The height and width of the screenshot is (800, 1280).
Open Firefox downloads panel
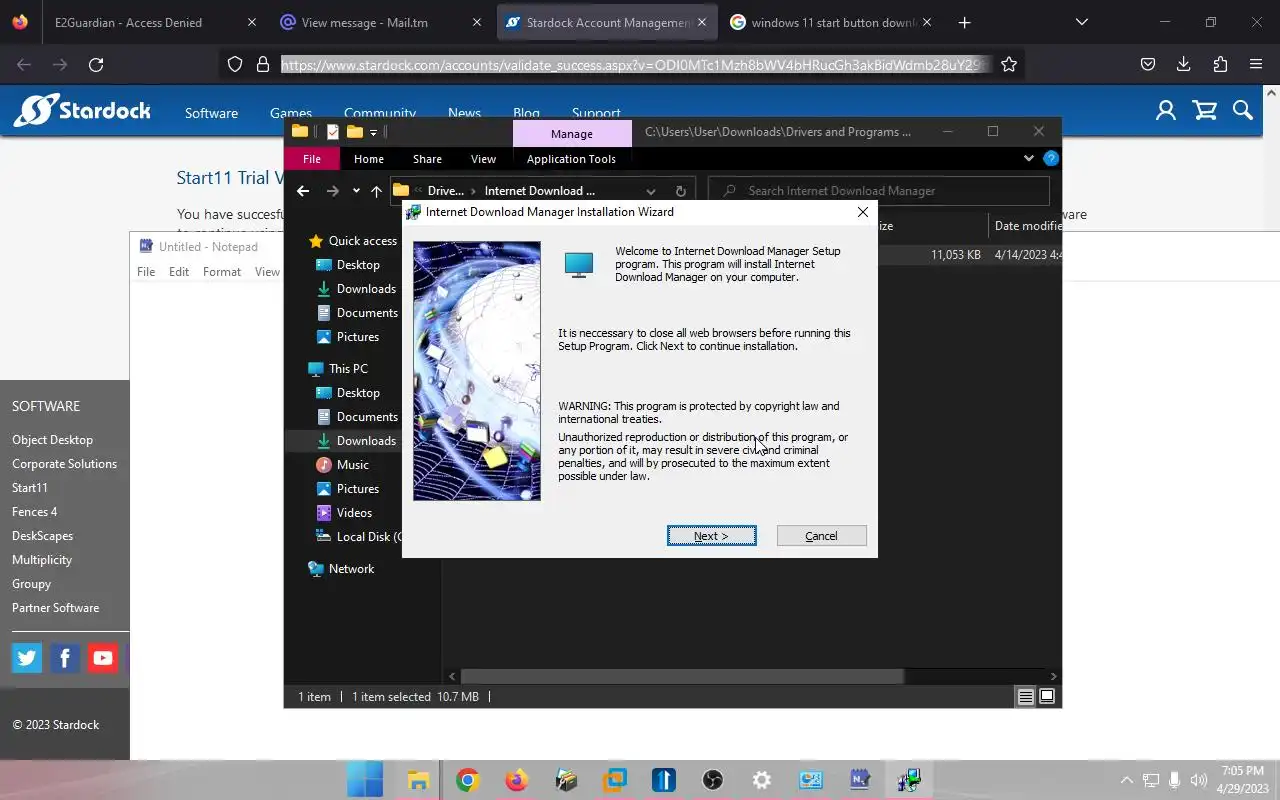point(1184,65)
